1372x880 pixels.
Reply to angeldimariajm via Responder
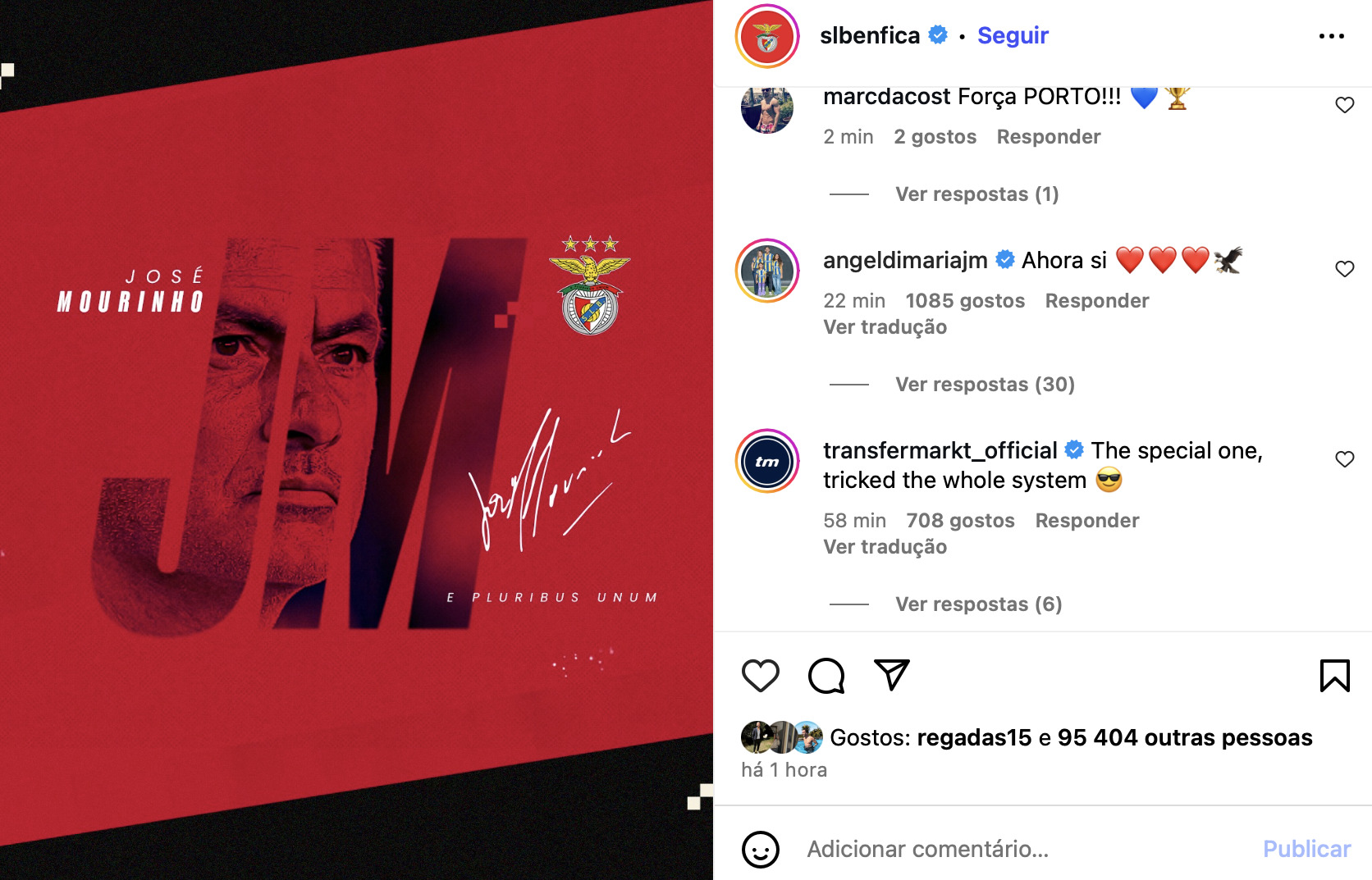coord(1096,301)
